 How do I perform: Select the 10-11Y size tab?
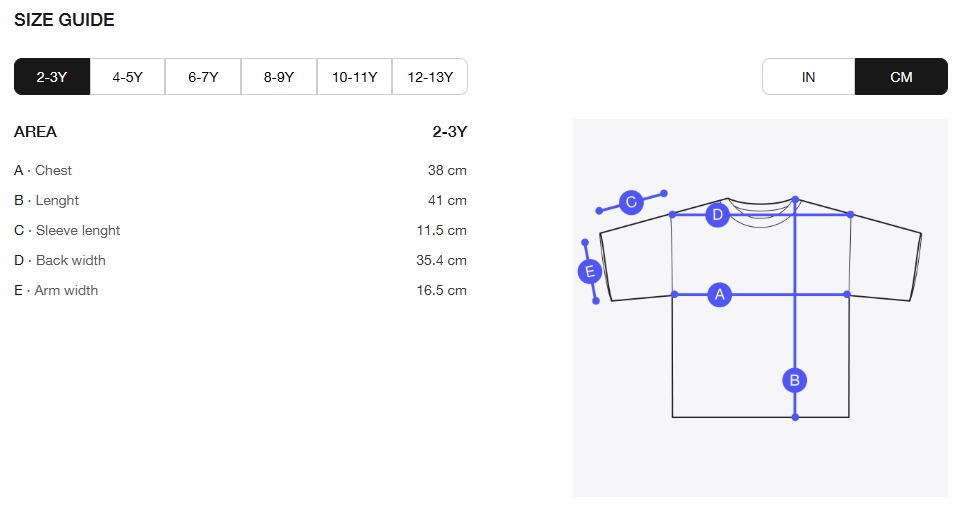click(x=355, y=77)
